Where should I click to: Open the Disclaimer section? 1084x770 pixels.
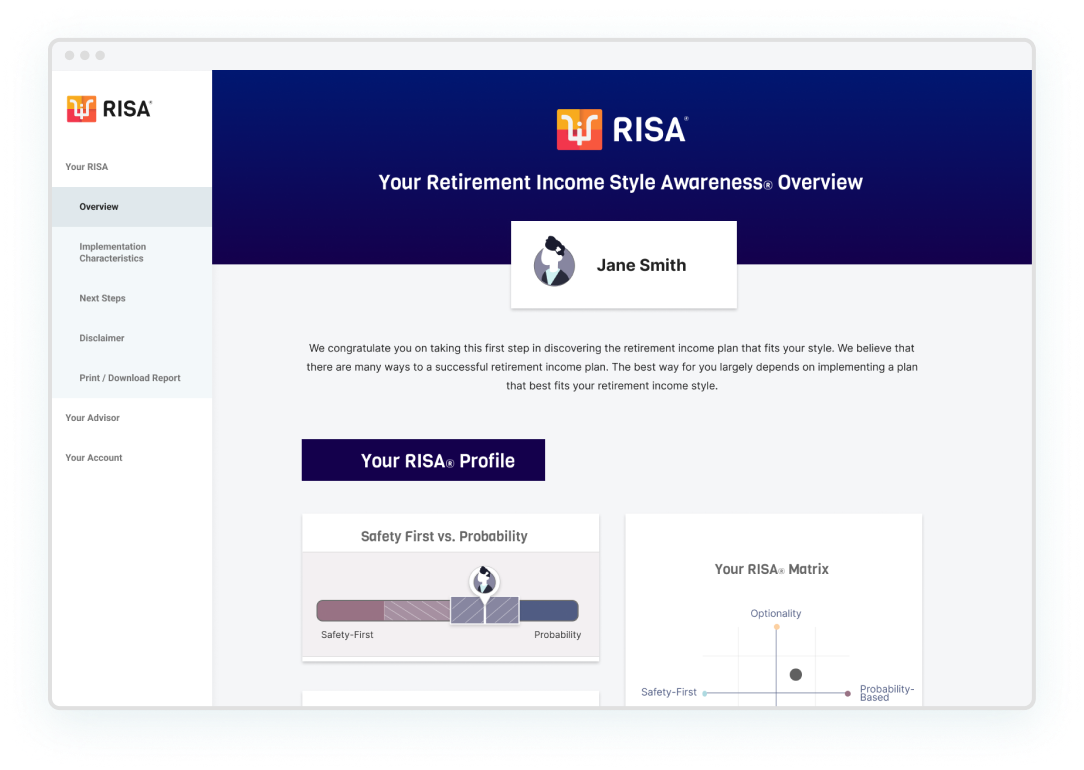click(102, 338)
